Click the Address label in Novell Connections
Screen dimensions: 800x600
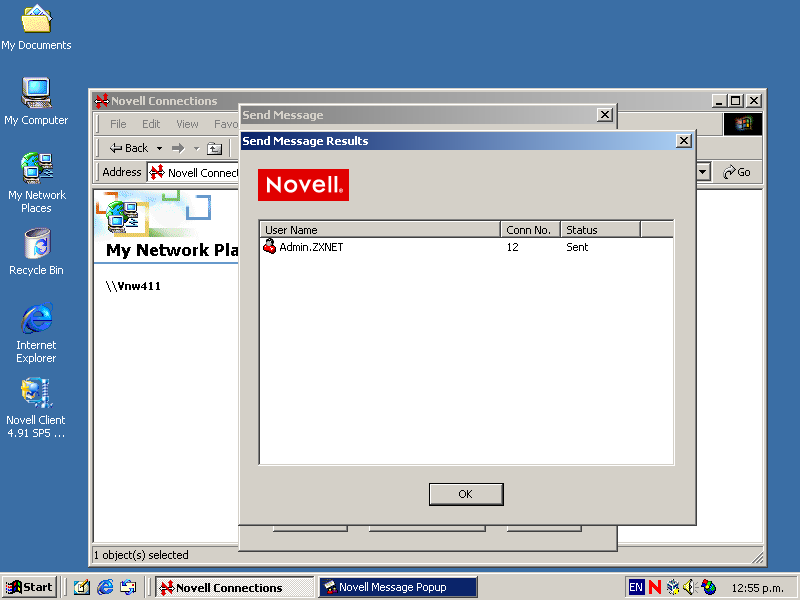[121, 172]
